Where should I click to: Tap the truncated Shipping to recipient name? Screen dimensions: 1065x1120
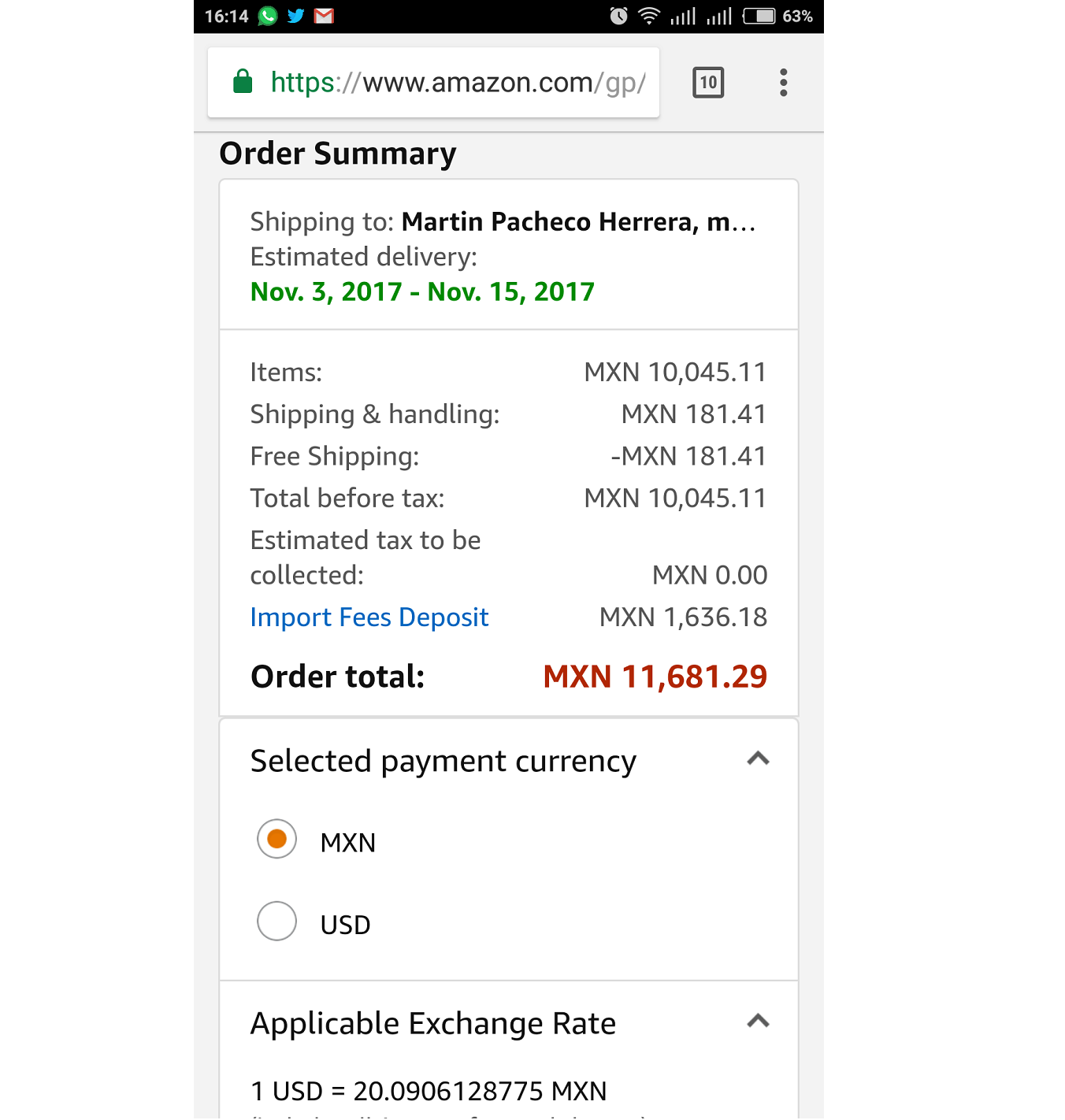[x=578, y=222]
